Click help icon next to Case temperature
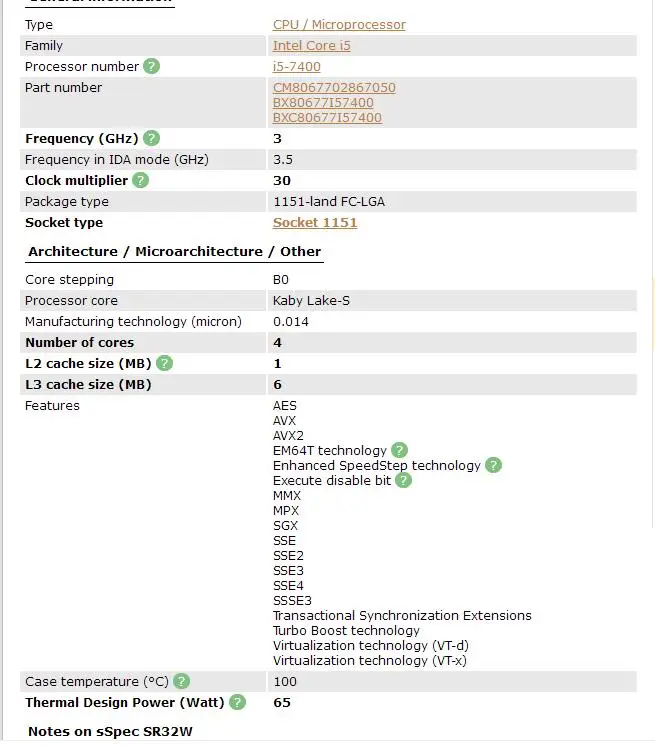The height and width of the screenshot is (746, 655). [x=181, y=681]
